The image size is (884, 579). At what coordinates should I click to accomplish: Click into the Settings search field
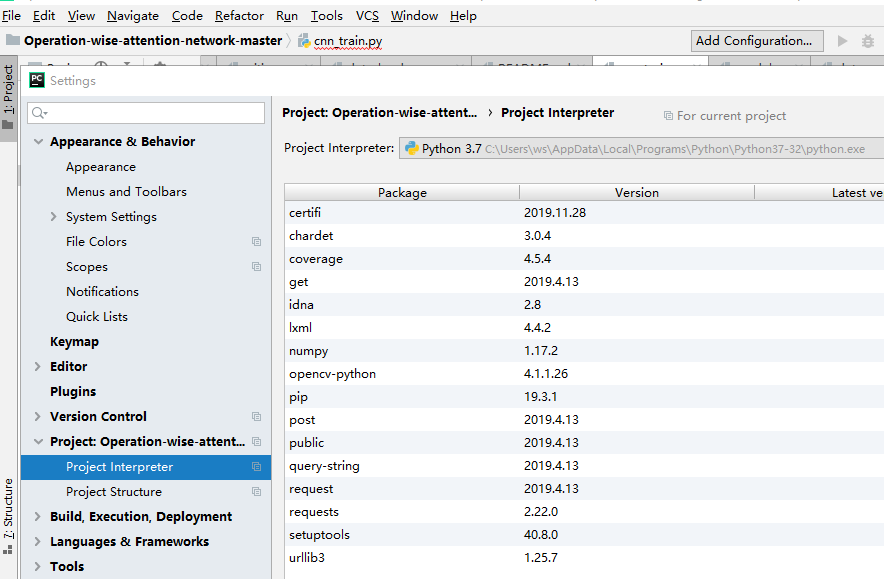146,113
